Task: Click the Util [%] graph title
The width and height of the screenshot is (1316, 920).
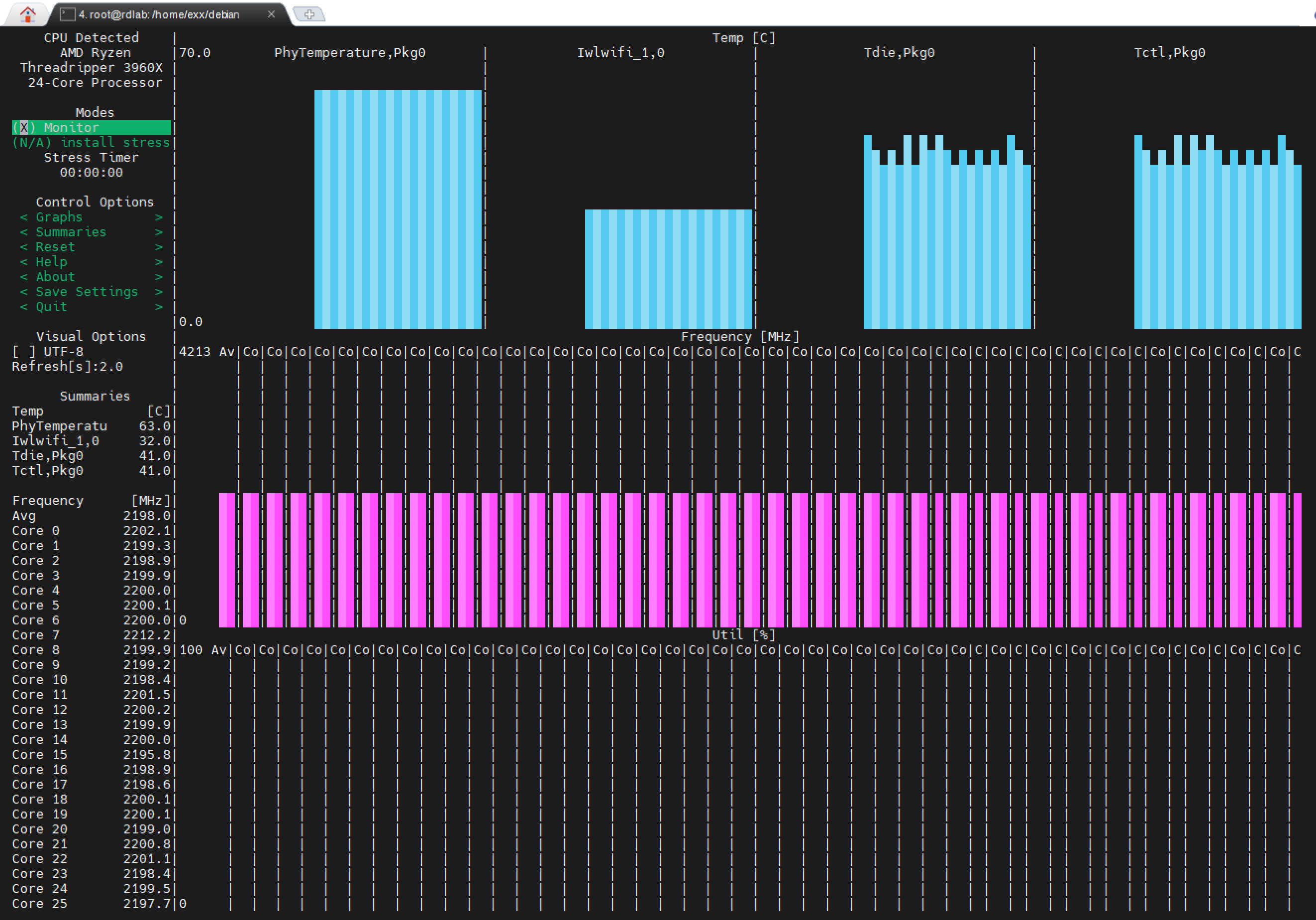Action: pyautogui.click(x=744, y=635)
